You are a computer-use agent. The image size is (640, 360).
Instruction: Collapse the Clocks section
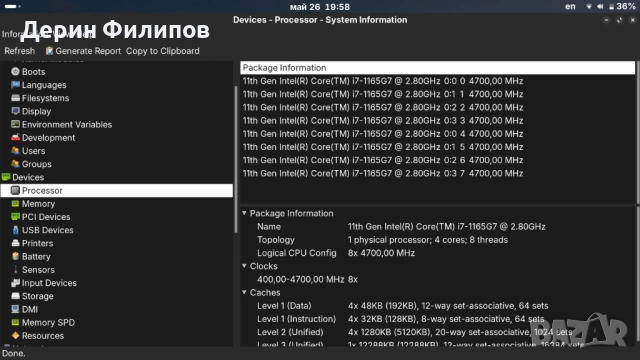point(244,266)
